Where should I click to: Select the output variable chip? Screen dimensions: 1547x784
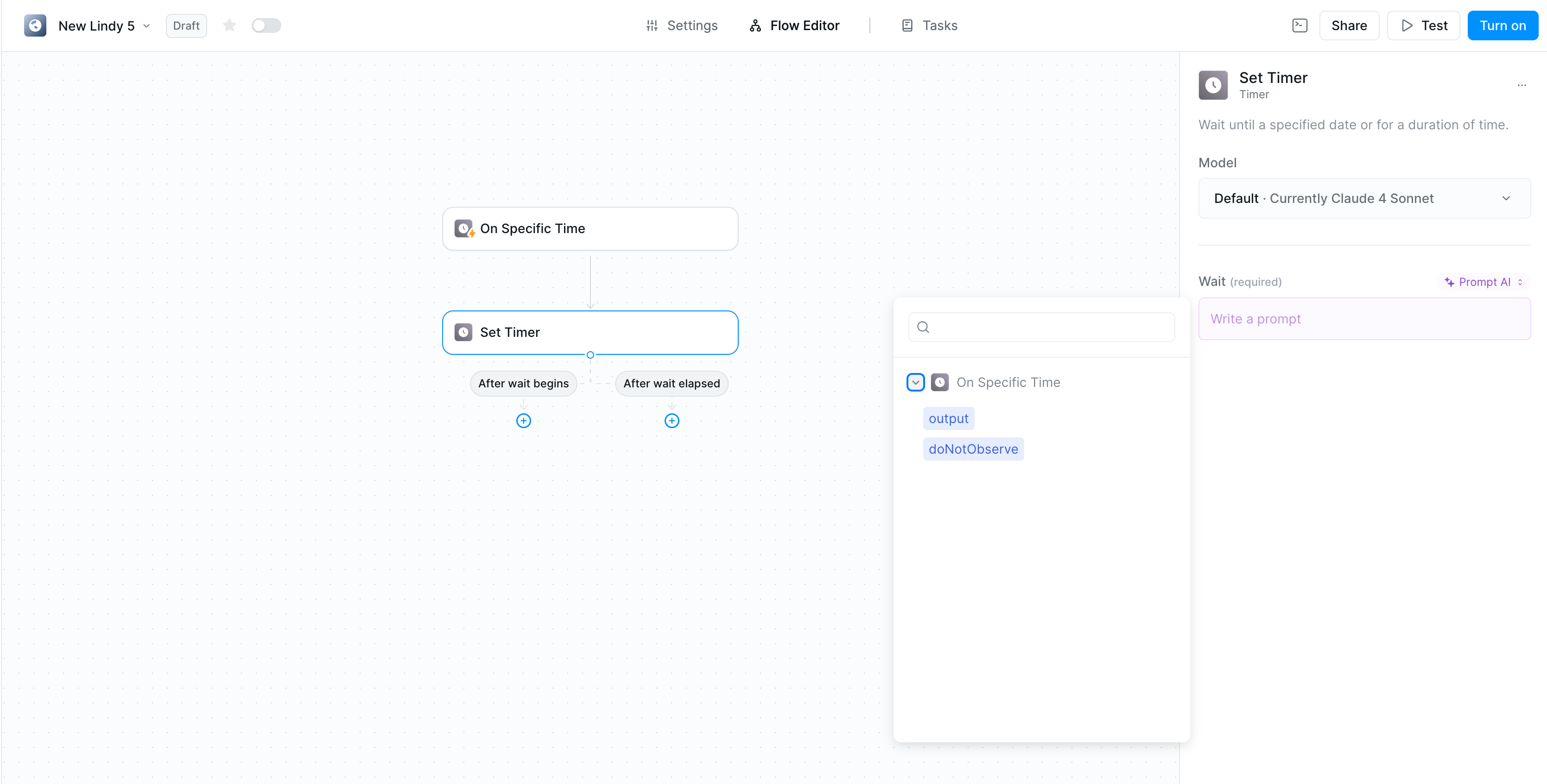coord(948,418)
